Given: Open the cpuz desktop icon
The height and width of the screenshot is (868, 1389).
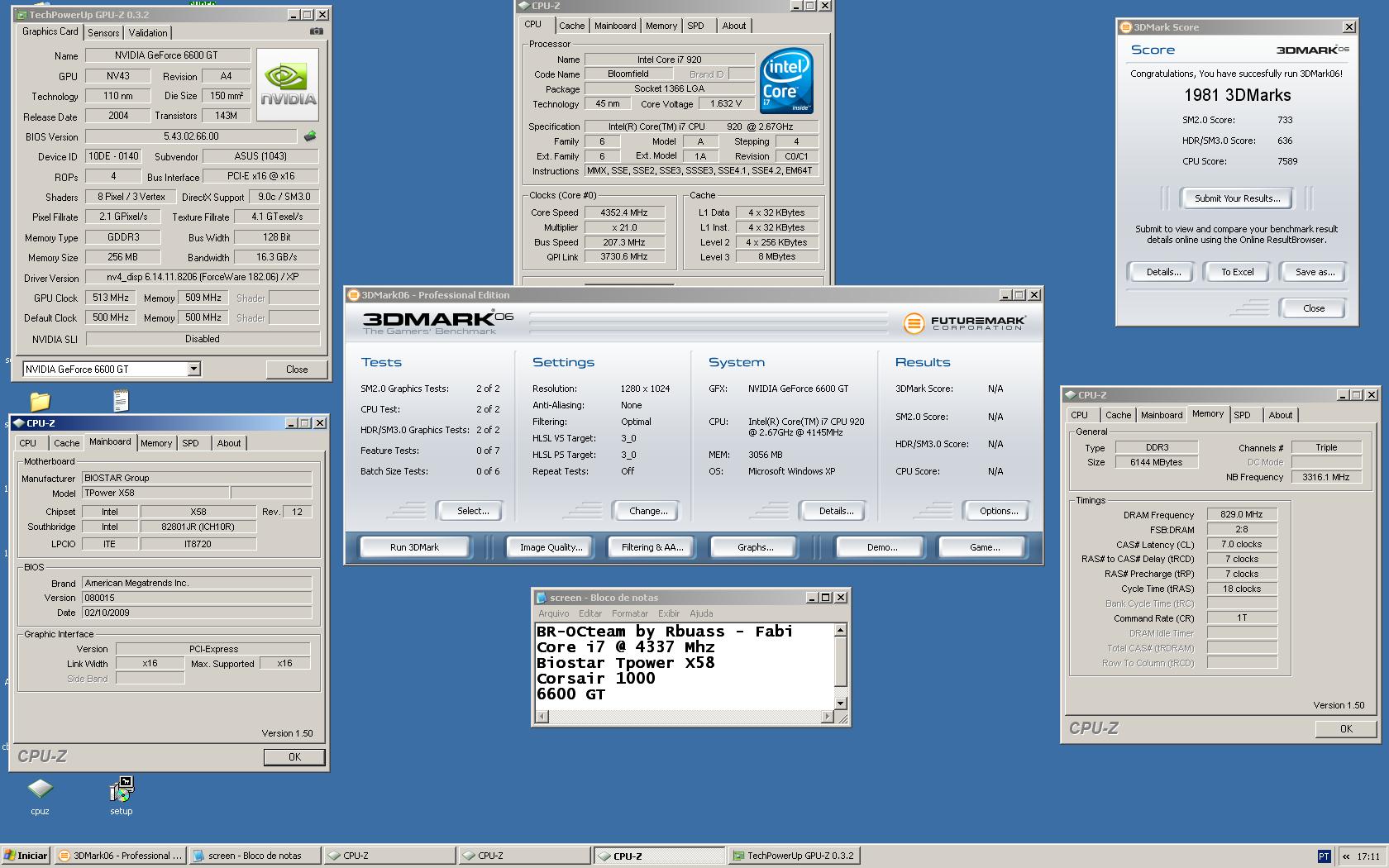Looking at the screenshot, I should point(40,797).
